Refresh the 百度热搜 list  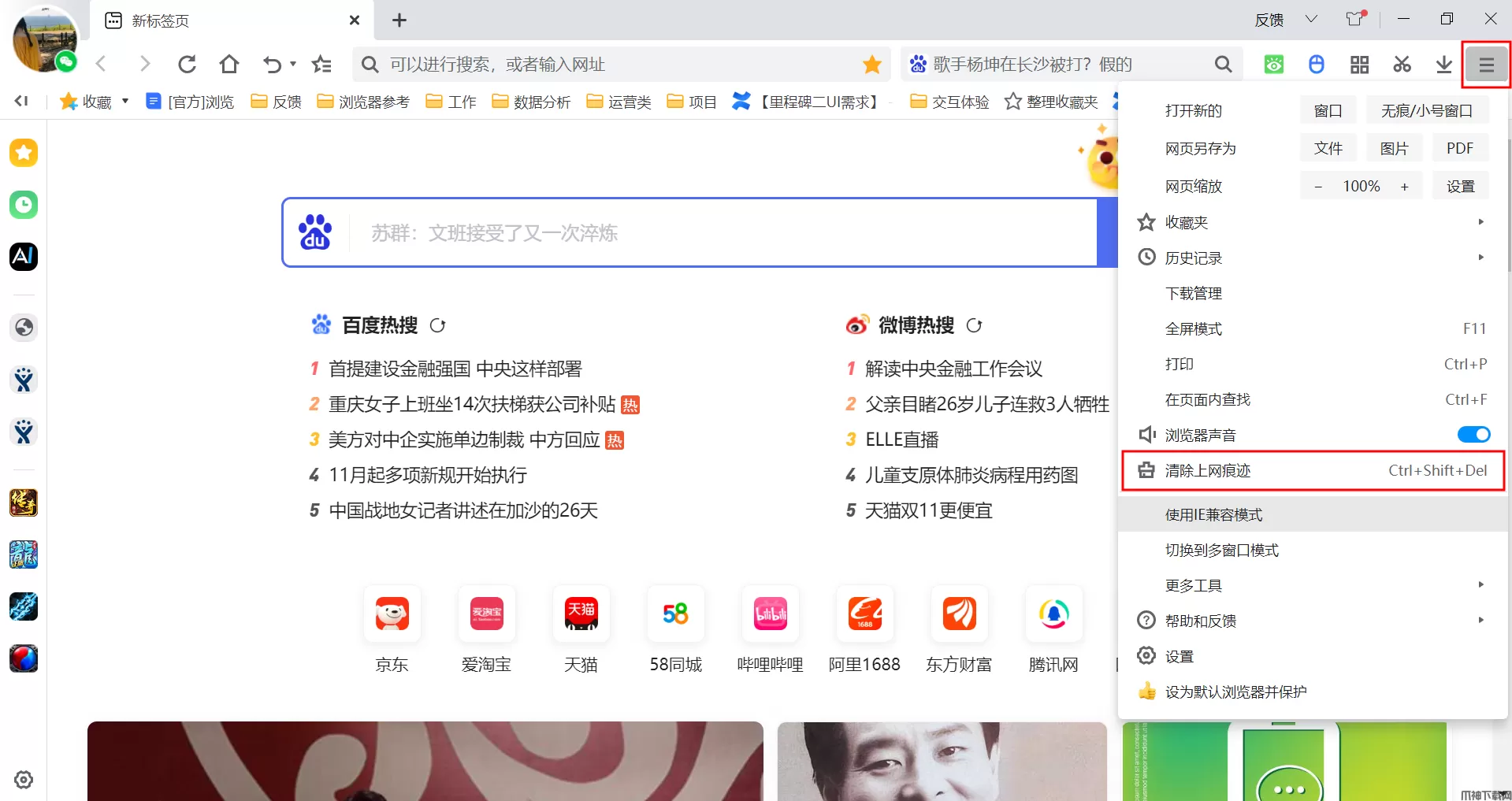tap(437, 325)
